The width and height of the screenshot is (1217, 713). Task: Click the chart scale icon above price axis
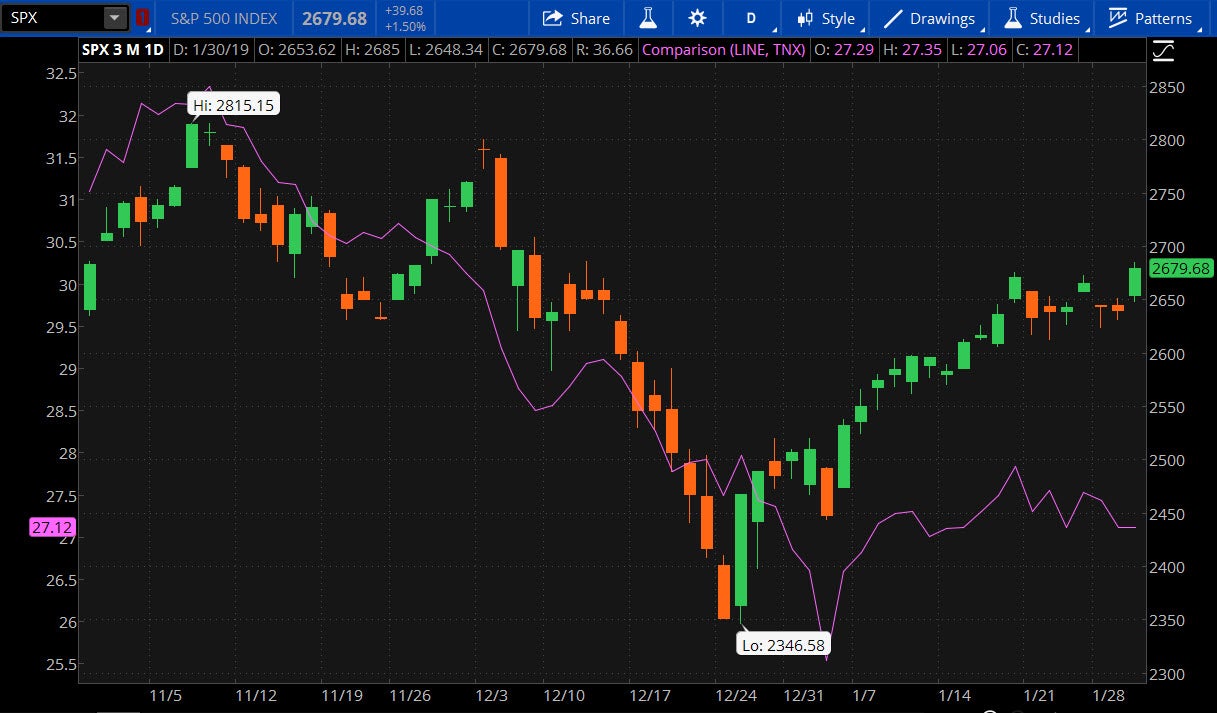[1163, 49]
